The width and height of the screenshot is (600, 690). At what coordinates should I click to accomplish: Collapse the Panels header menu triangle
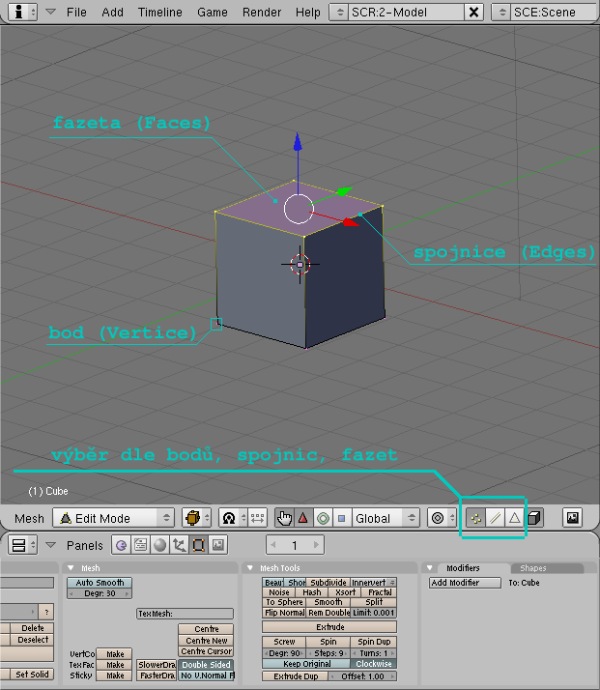click(x=51, y=545)
